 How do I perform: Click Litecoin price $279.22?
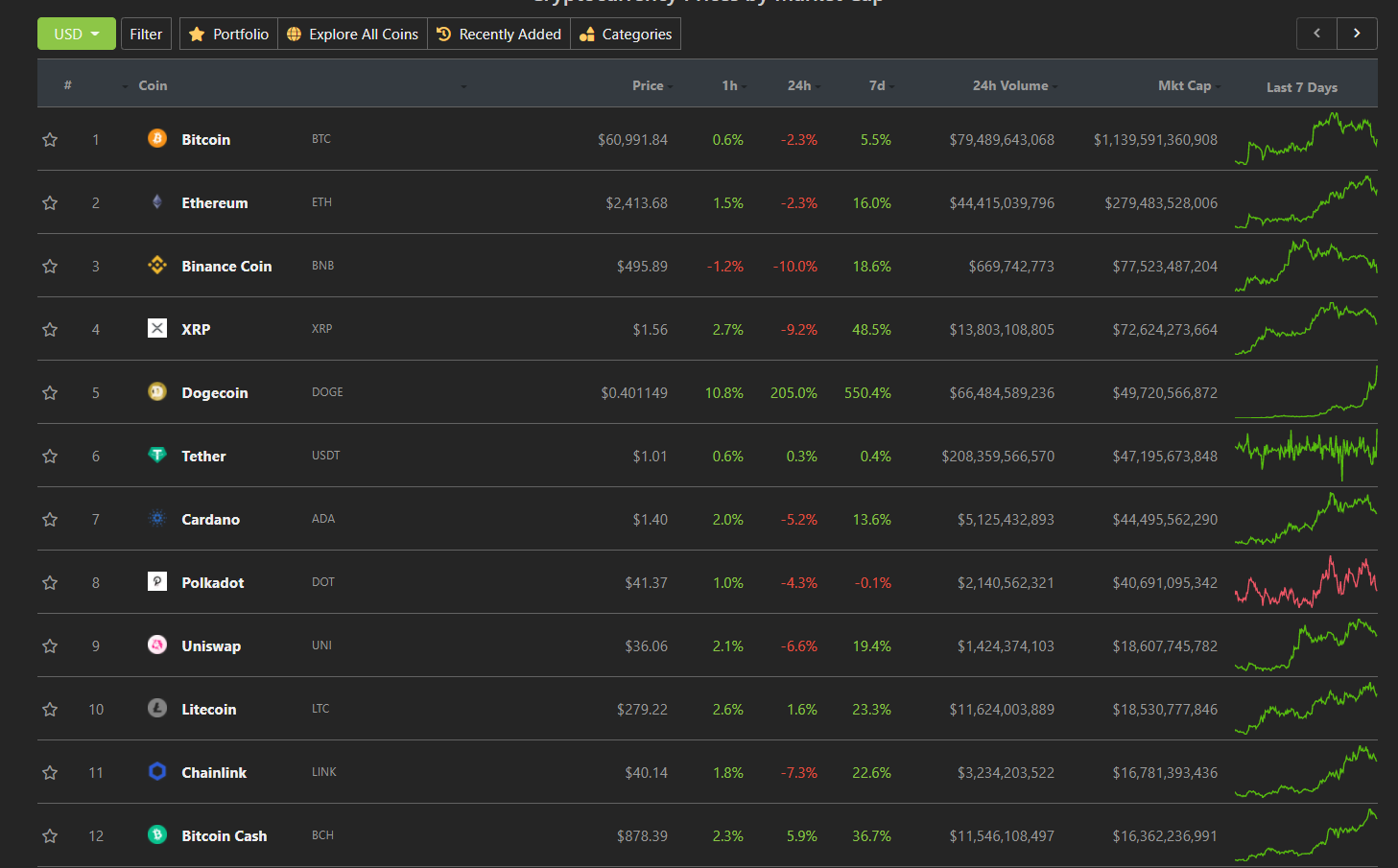pos(642,710)
